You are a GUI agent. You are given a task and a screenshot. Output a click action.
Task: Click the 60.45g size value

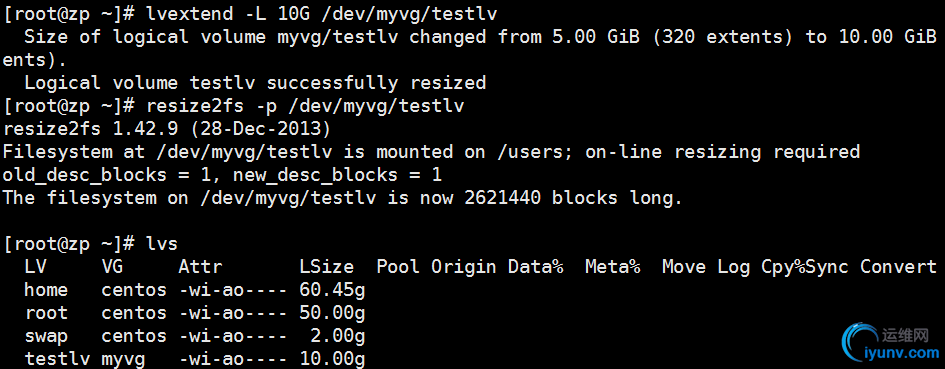pyautogui.click(x=332, y=290)
